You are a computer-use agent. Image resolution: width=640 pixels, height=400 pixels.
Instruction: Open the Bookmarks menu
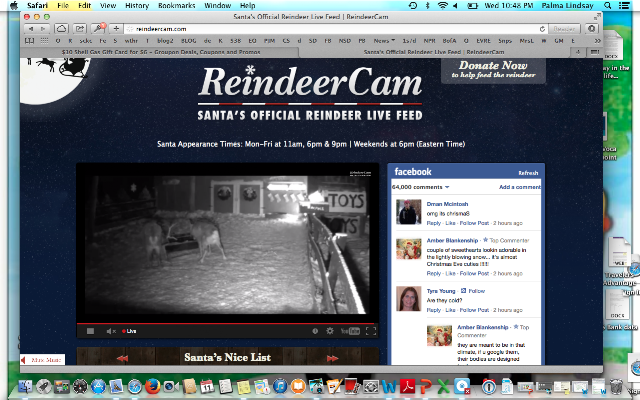pos(176,6)
